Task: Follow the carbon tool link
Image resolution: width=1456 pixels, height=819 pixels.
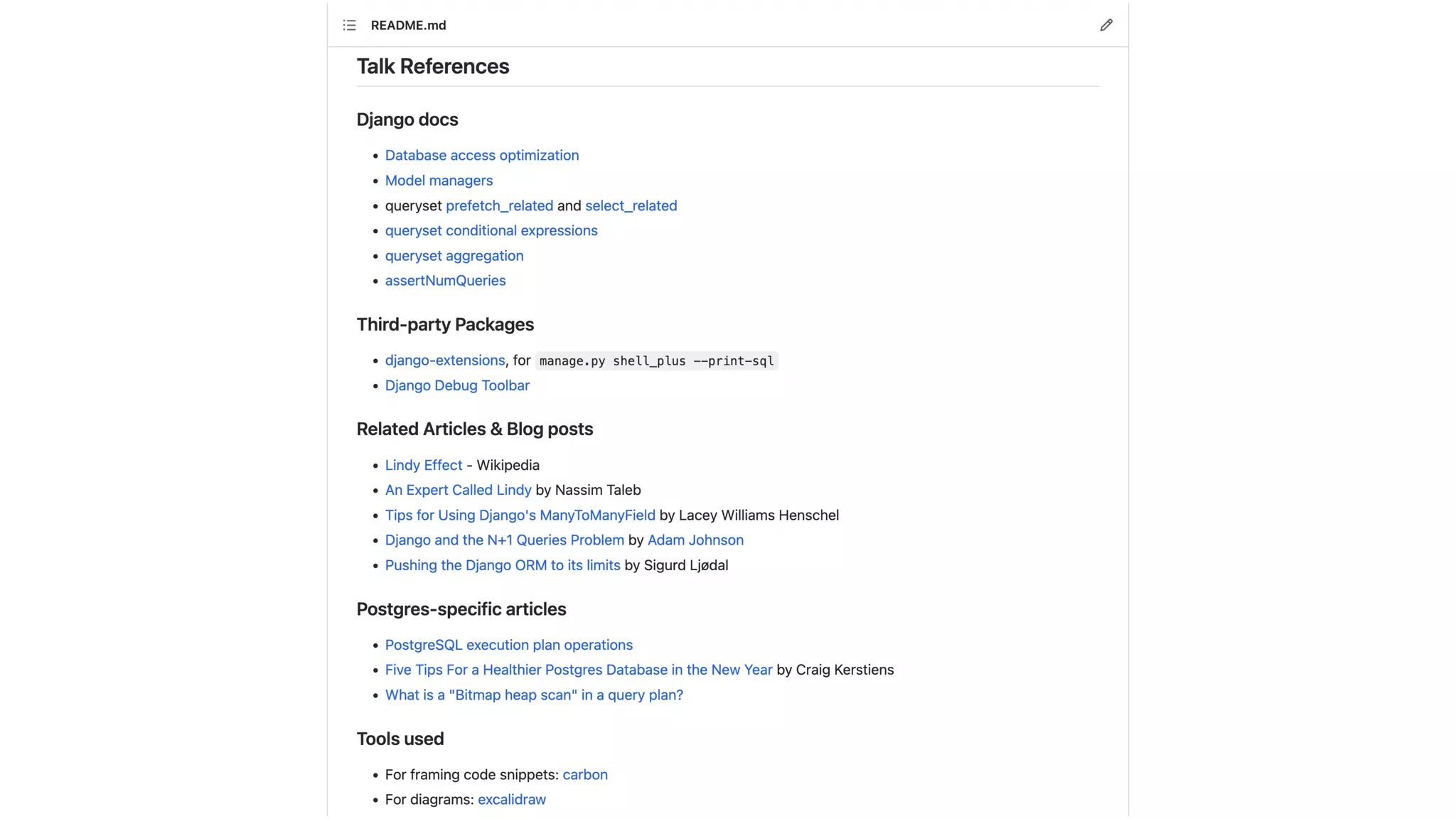Action: [x=584, y=774]
